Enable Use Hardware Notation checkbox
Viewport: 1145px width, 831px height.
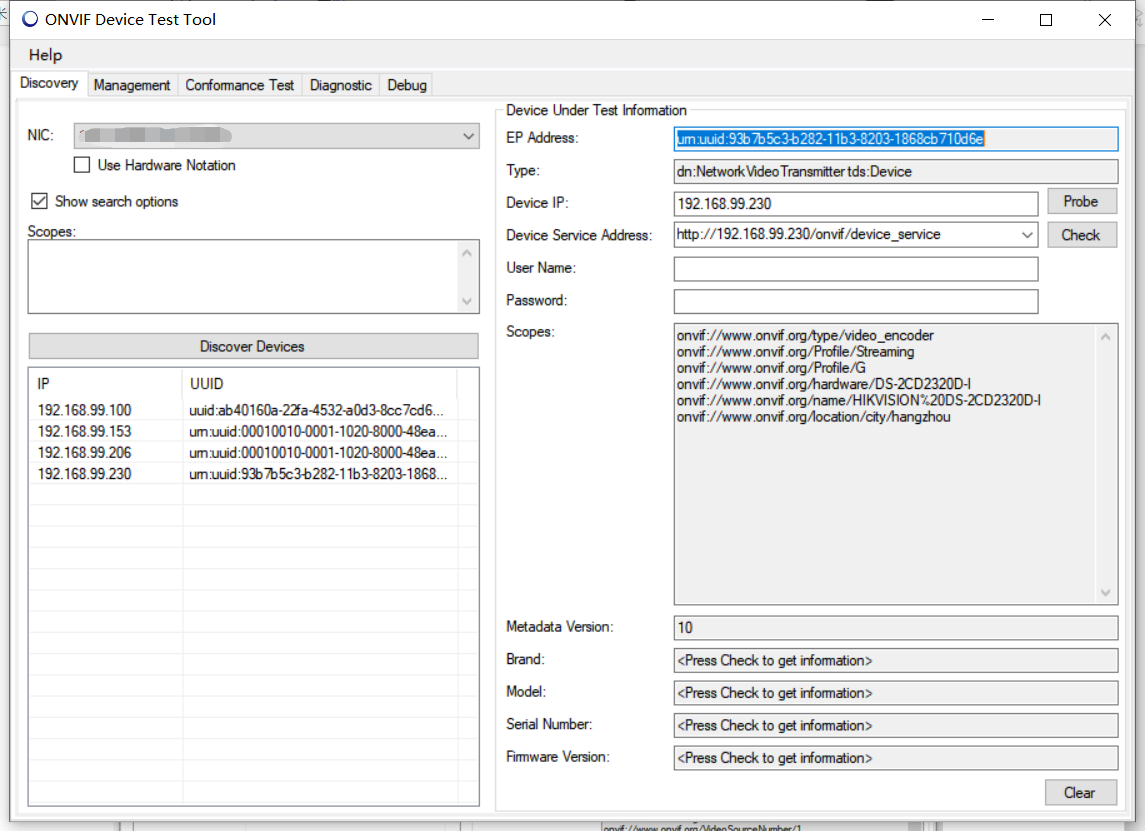point(82,165)
